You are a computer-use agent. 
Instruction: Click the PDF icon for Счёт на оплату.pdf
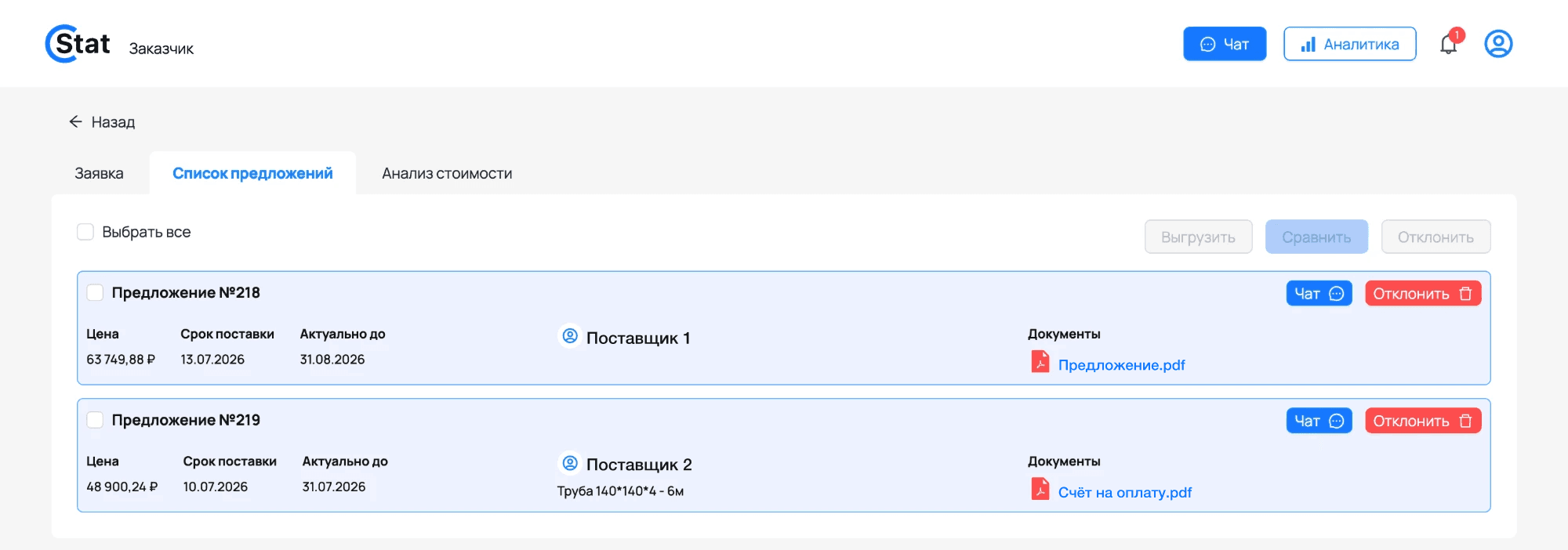click(1040, 490)
